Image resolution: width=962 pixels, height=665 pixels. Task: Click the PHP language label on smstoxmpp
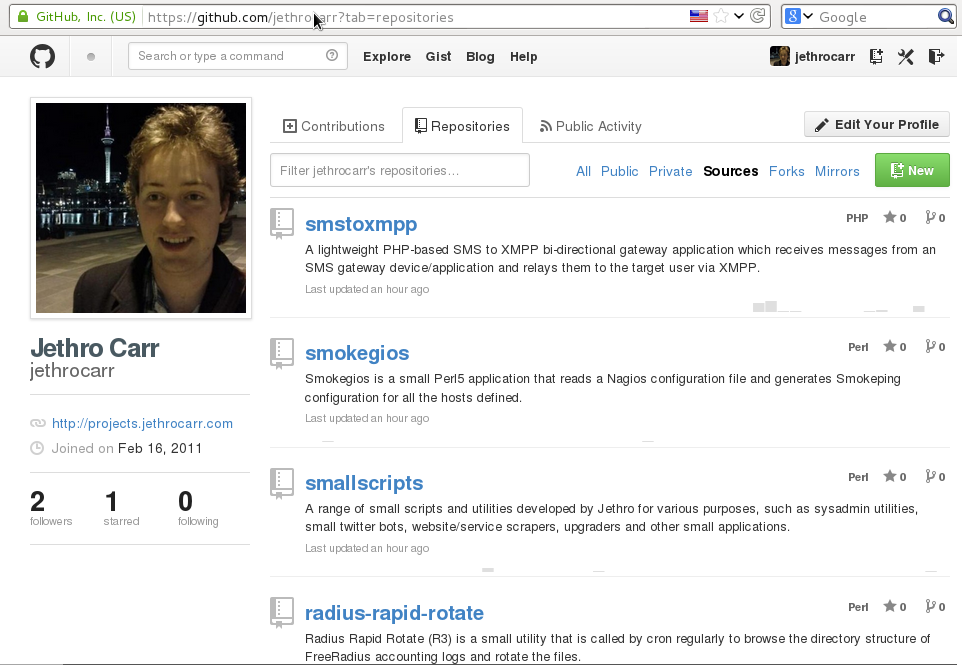pyautogui.click(x=857, y=218)
